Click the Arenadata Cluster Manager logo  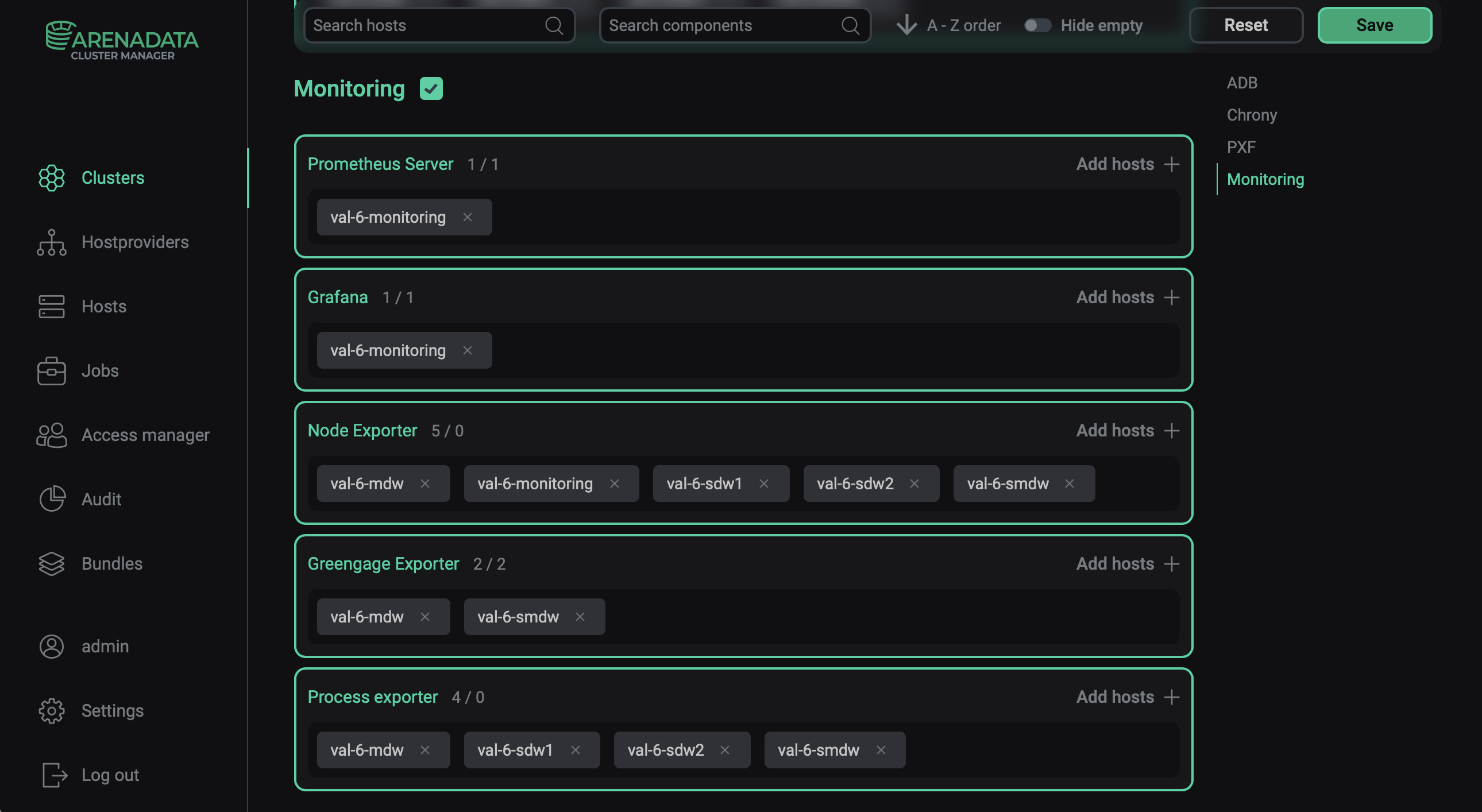pos(122,40)
